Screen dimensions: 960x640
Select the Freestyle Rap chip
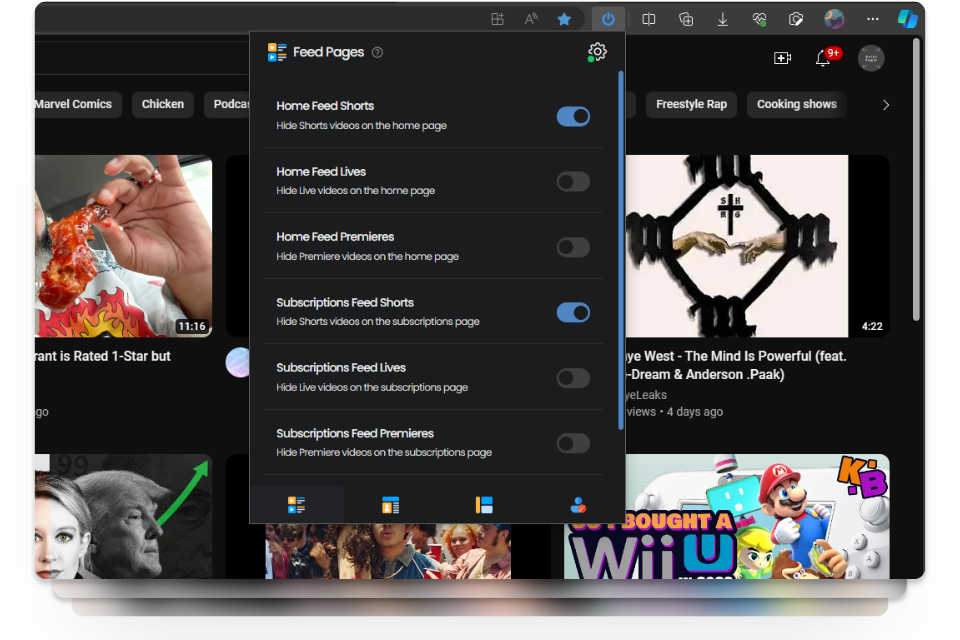[691, 104]
